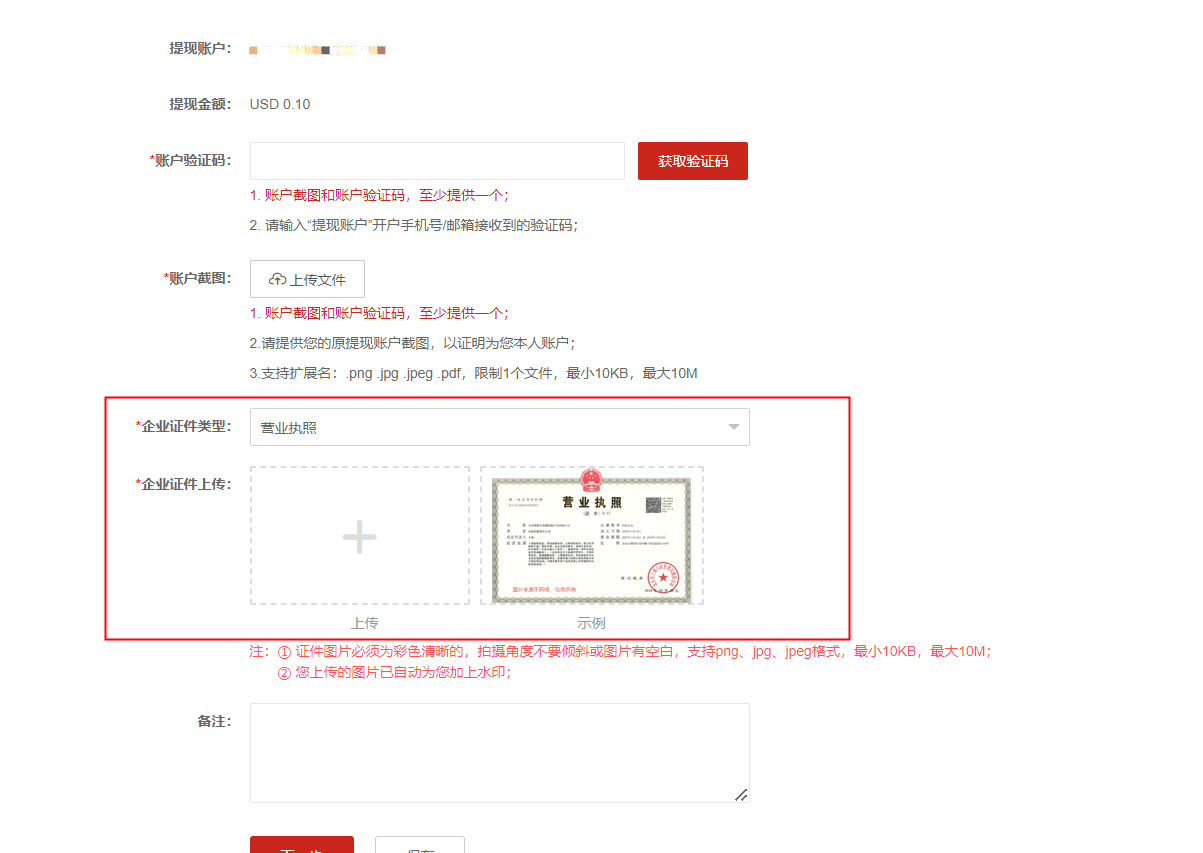
Task: Click the white outlined button at bottom
Action: point(419,845)
